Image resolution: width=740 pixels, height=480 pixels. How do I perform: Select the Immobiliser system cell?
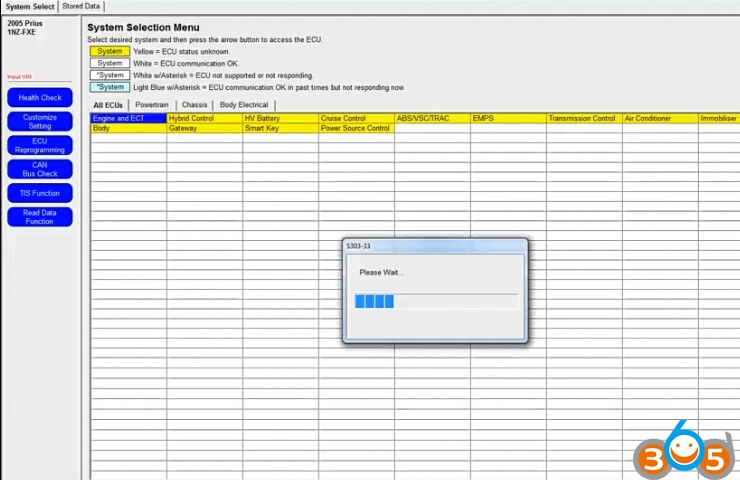tap(719, 118)
